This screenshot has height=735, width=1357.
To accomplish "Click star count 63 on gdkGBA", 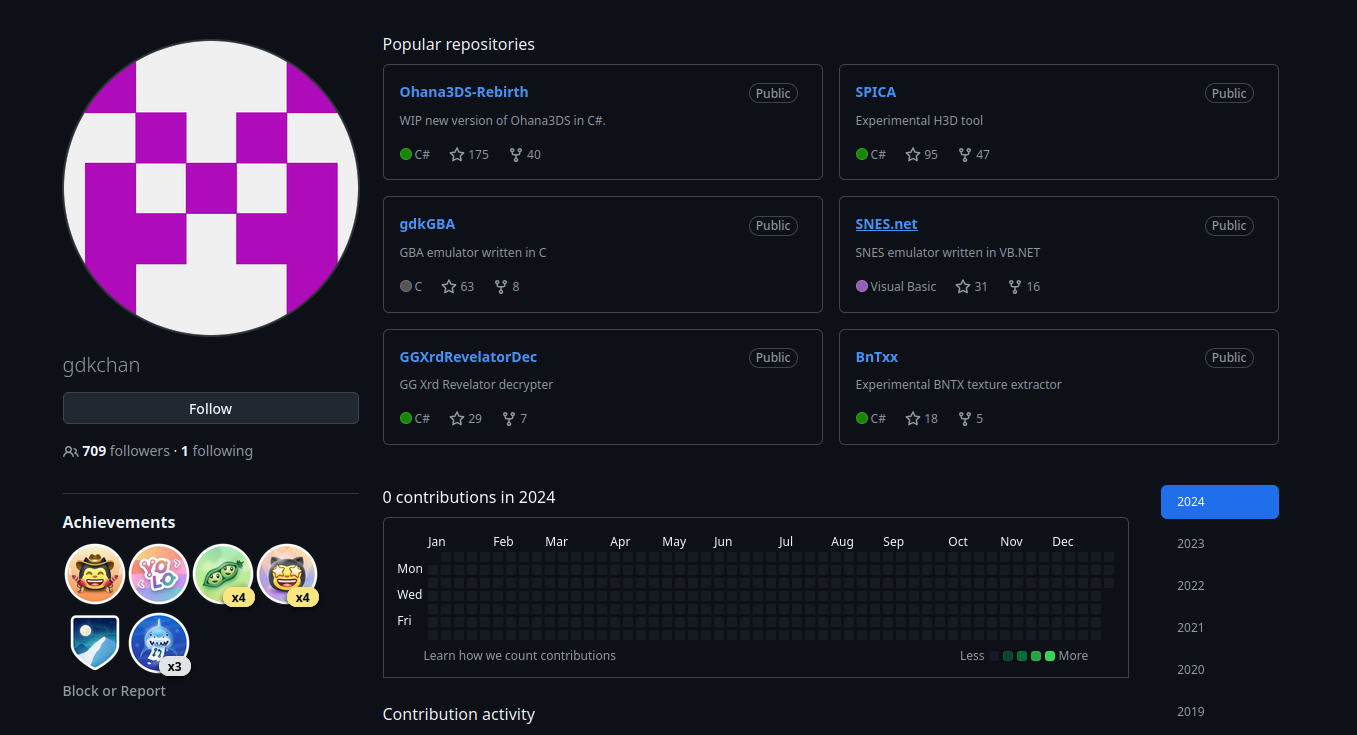I will pyautogui.click(x=458, y=286).
